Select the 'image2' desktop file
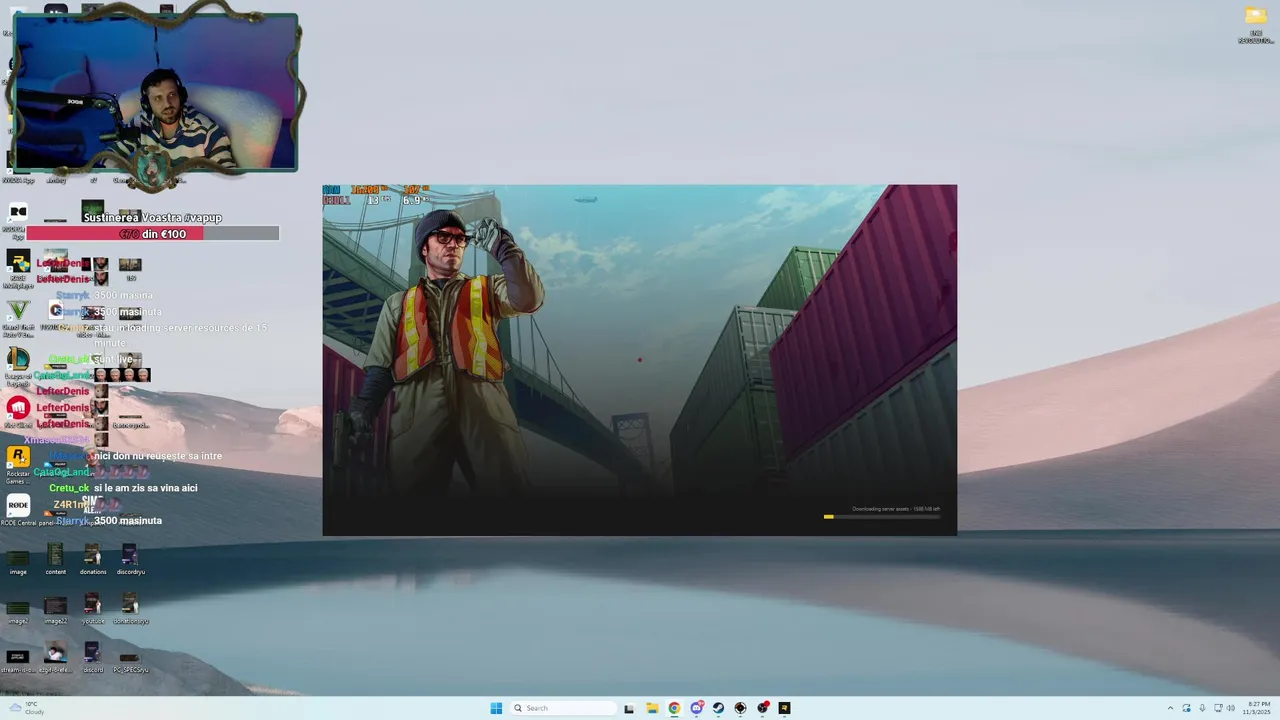Screen dimensions: 1280x720 coord(18,610)
